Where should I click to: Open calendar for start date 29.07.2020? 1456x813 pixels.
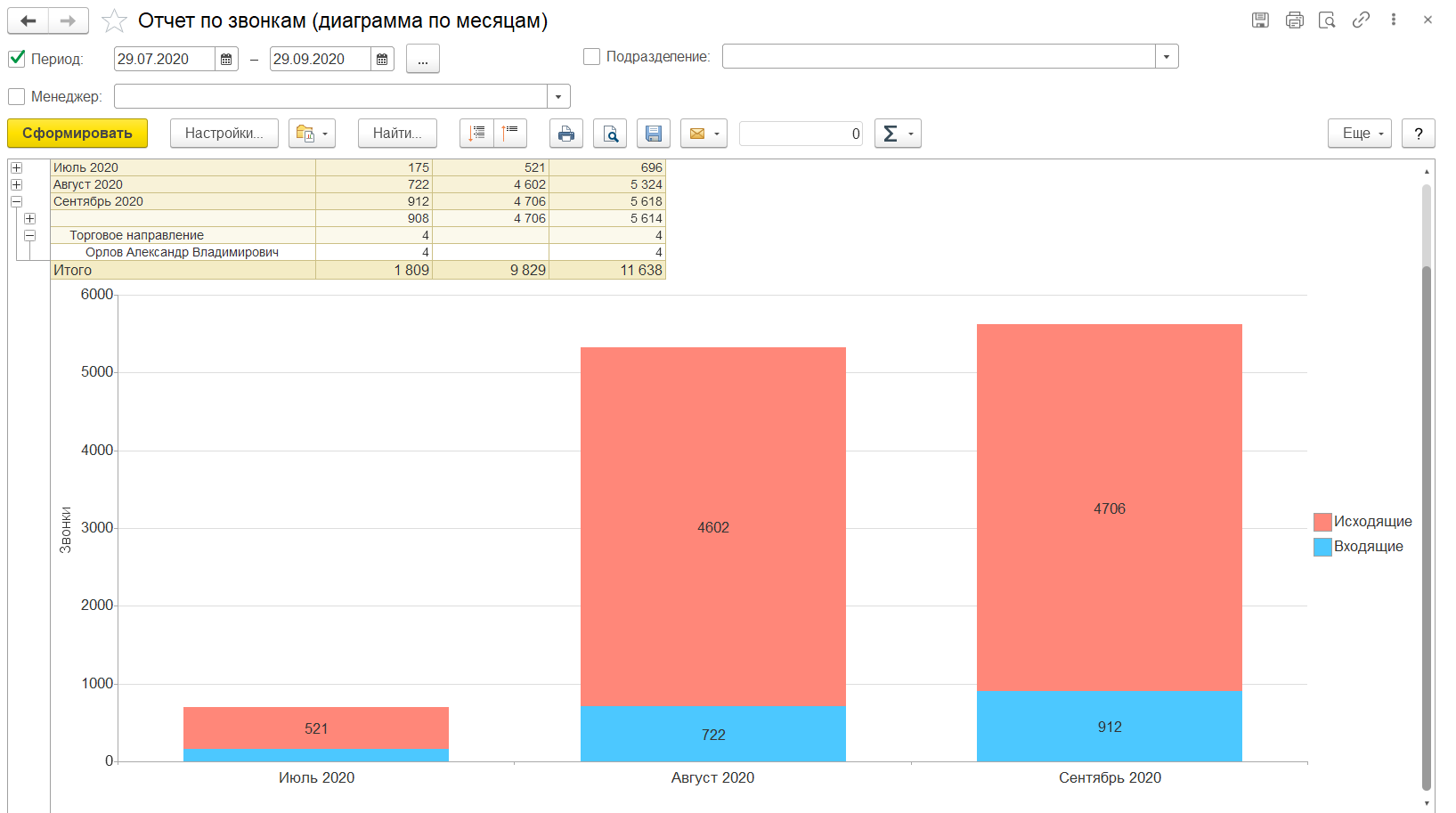pyautogui.click(x=226, y=59)
